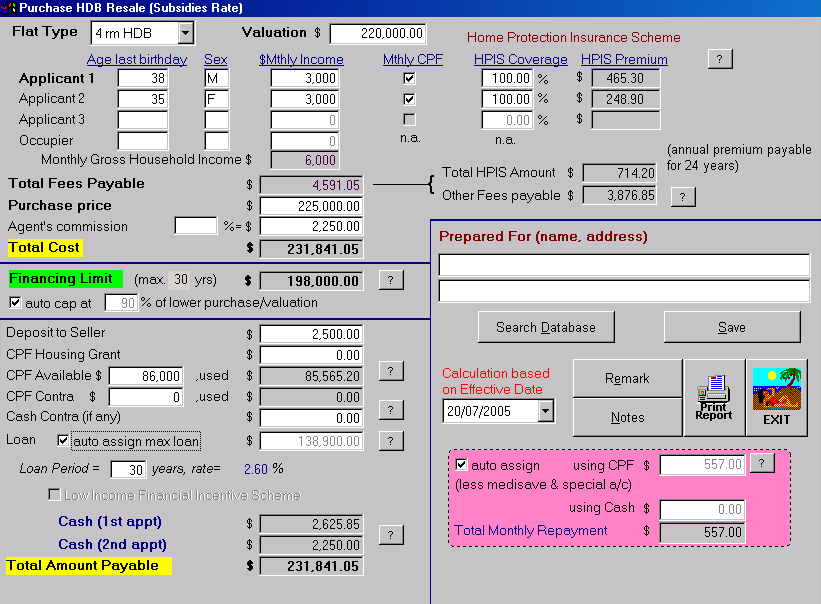Click the Total Amount Payable yellow label
The width and height of the screenshot is (821, 604).
[88, 566]
